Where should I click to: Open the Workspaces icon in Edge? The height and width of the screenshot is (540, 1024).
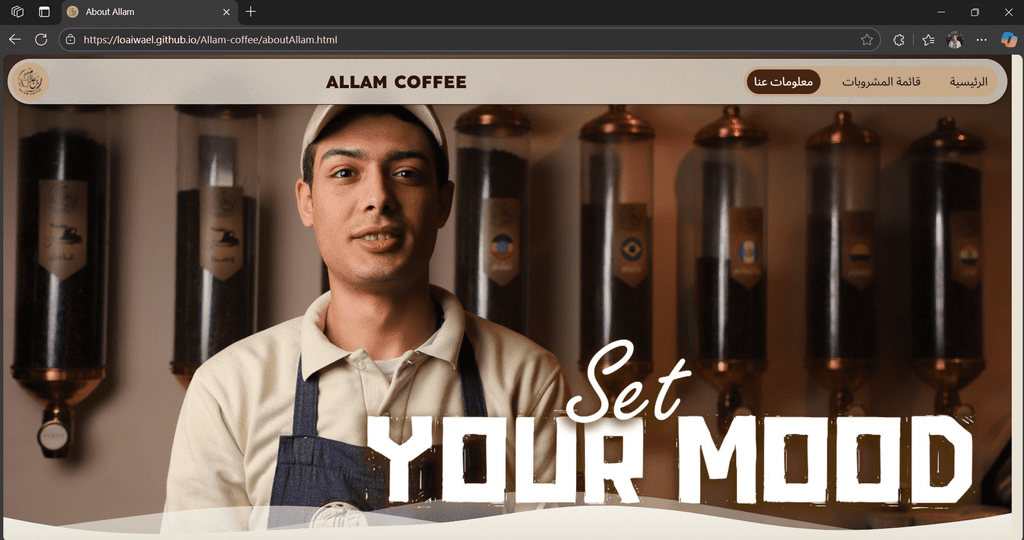[18, 12]
